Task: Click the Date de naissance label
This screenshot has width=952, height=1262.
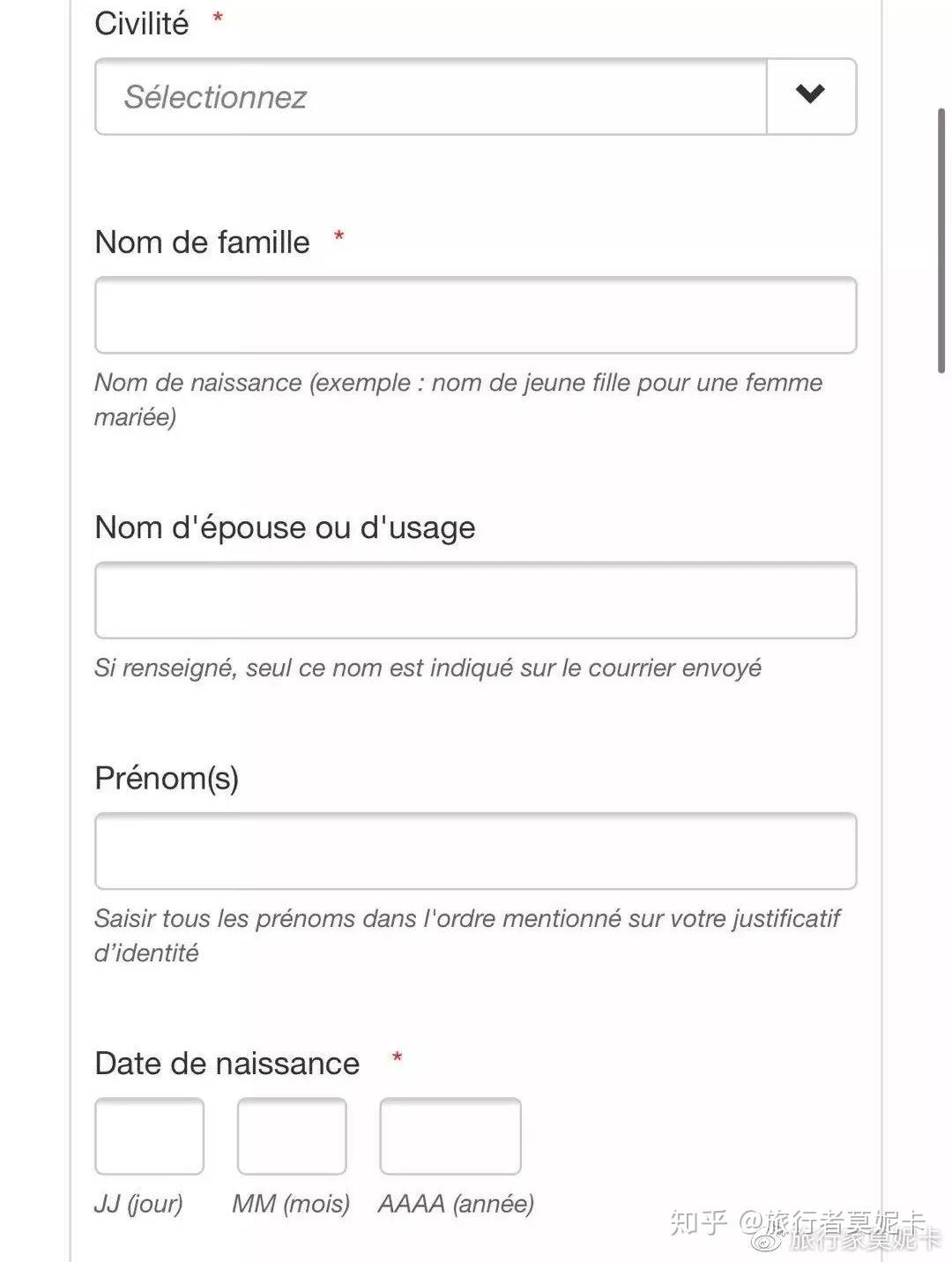Action: click(227, 1064)
